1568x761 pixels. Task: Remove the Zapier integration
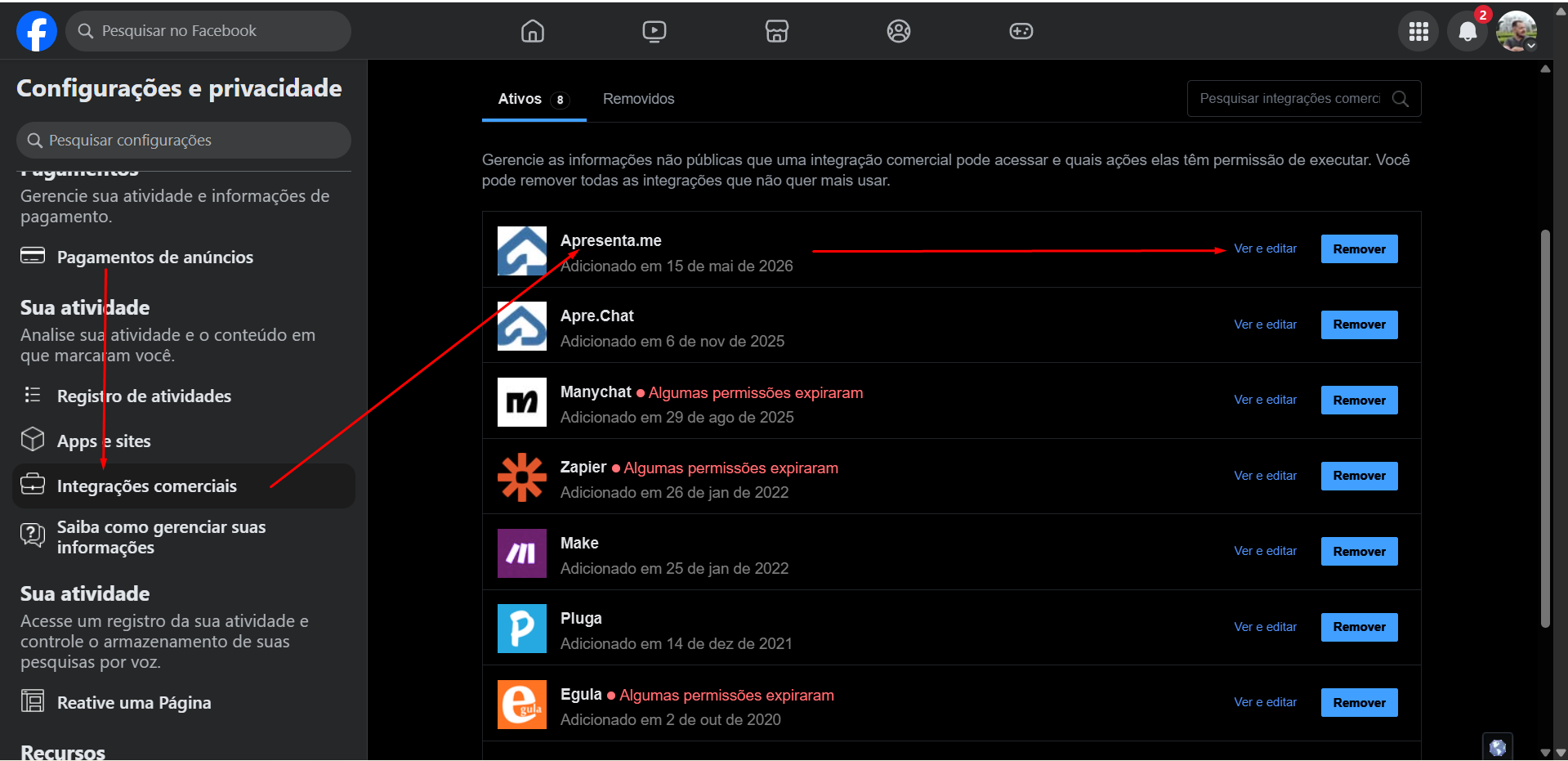click(1359, 476)
